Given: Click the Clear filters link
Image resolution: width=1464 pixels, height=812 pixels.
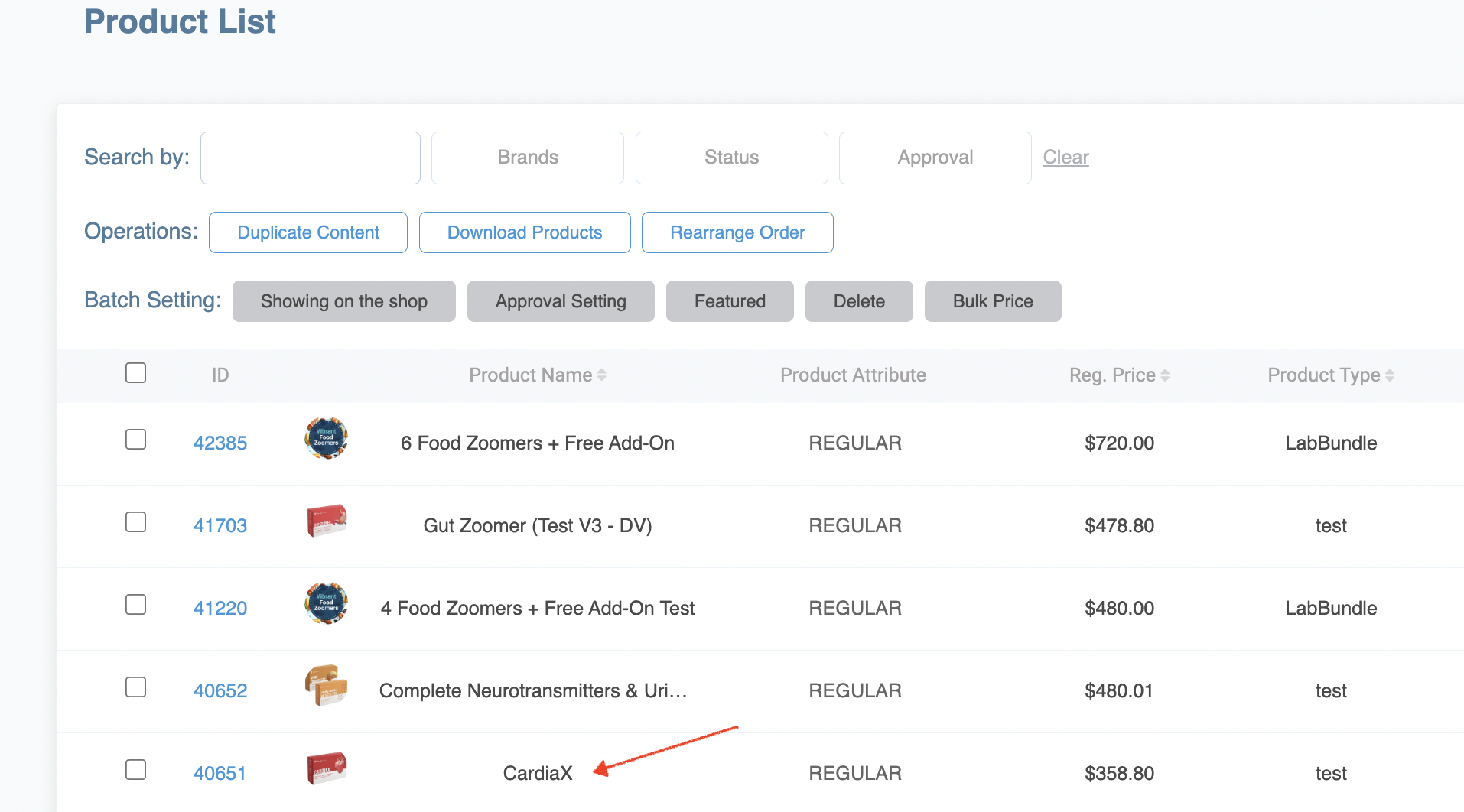Looking at the screenshot, I should [1065, 158].
